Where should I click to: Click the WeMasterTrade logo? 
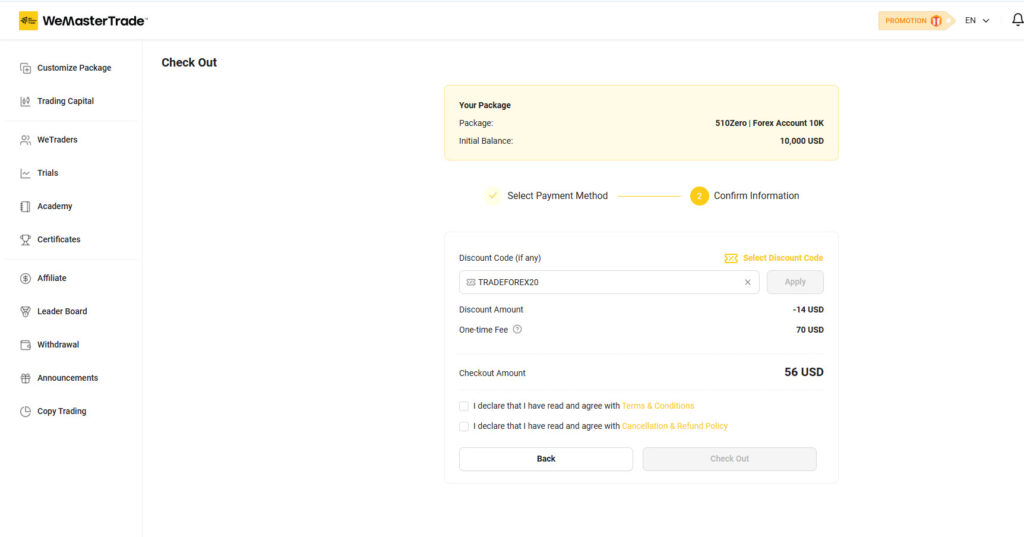[83, 20]
